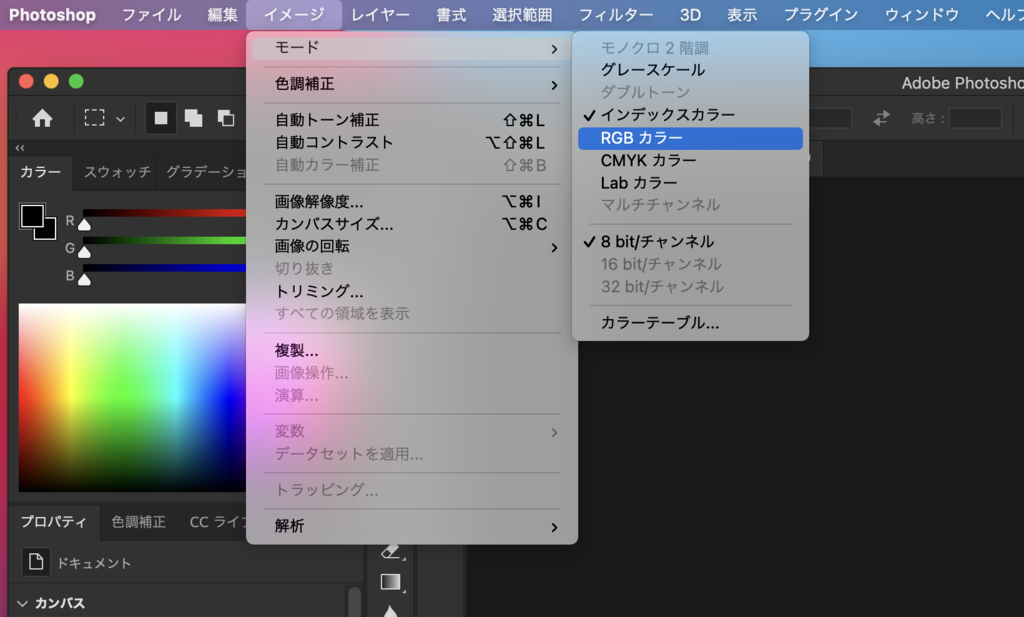Open the Photoshop application menu

52,14
